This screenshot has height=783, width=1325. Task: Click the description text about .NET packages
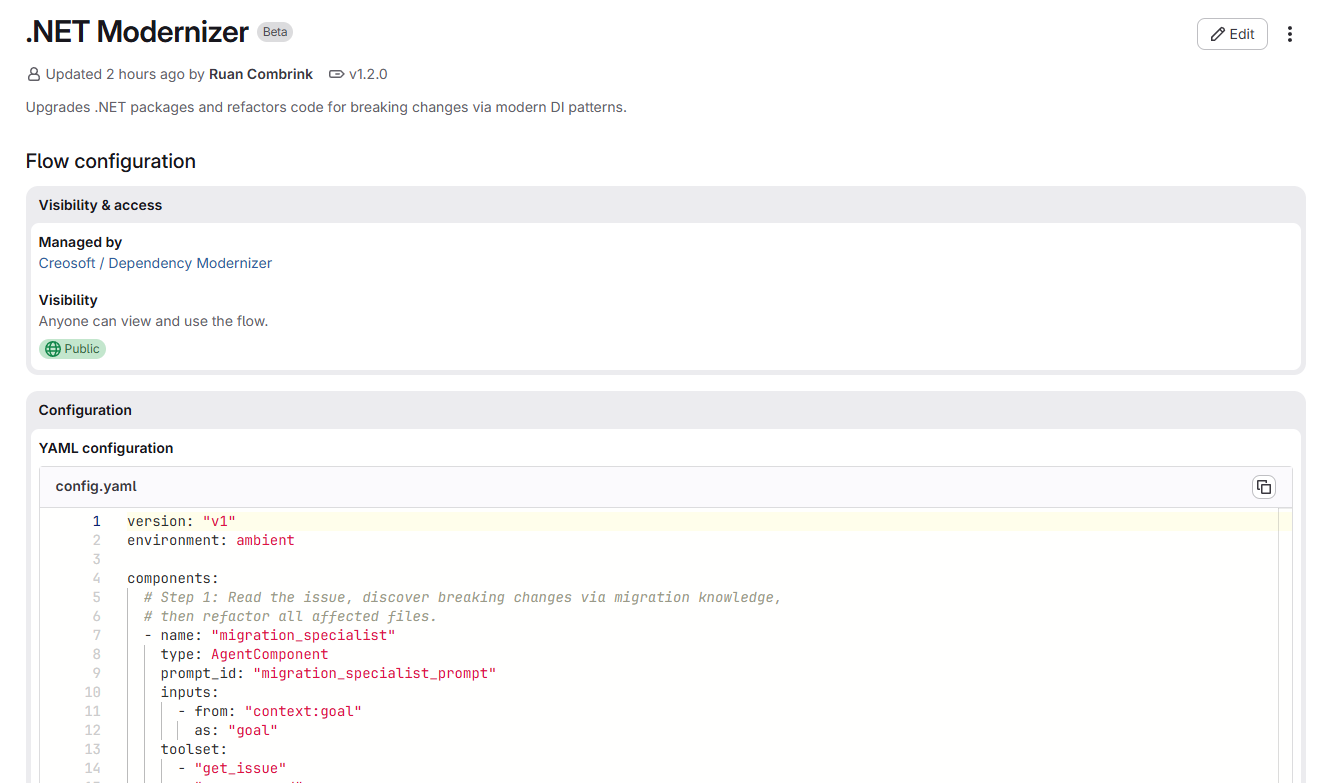pyautogui.click(x=326, y=107)
